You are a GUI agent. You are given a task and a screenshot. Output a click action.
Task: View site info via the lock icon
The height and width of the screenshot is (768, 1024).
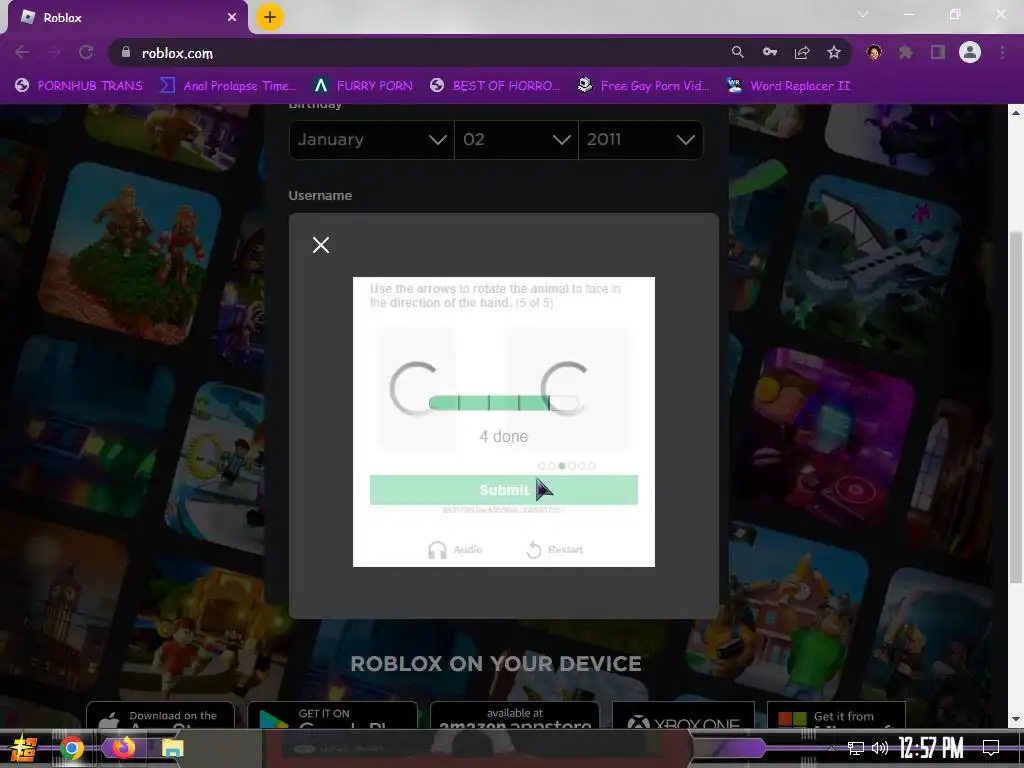[x=126, y=53]
